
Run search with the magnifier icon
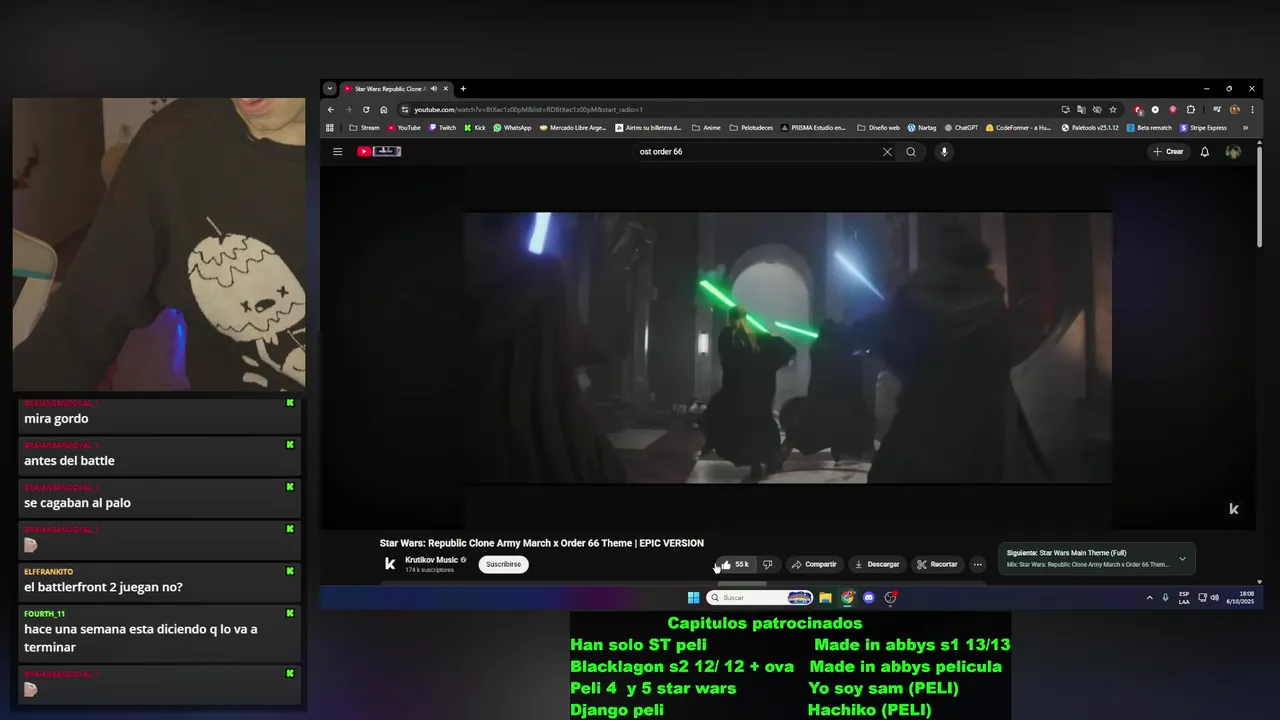click(911, 152)
